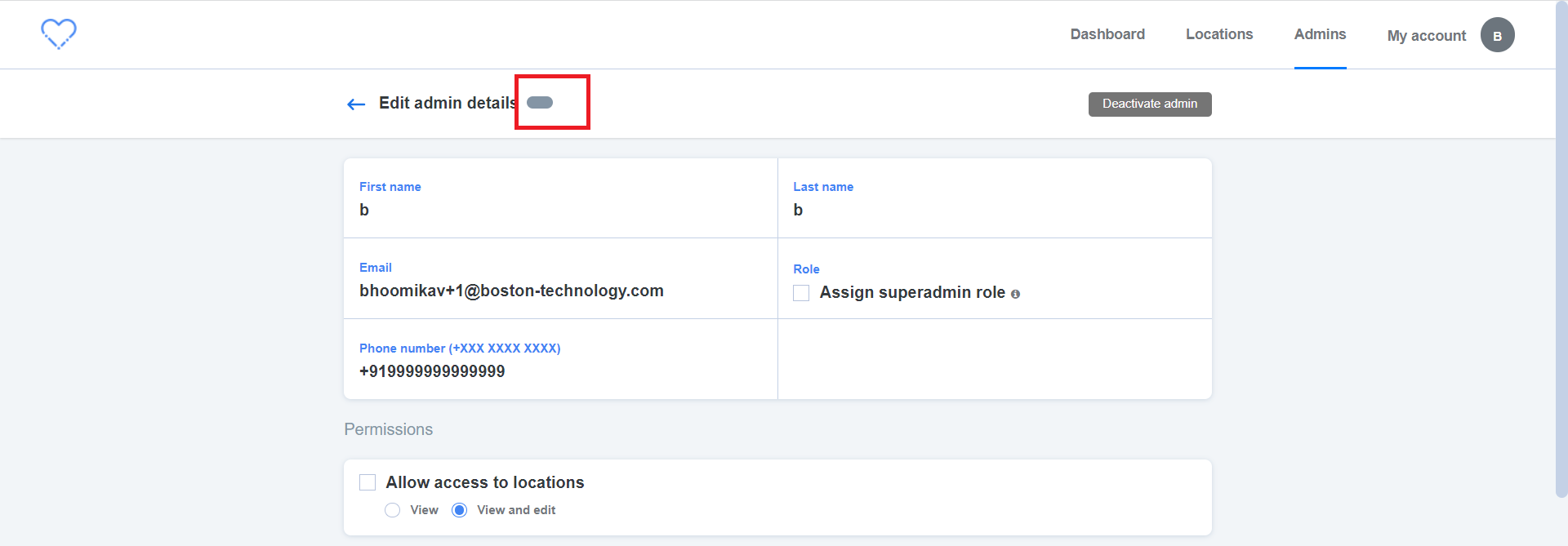Click the Deactivate admin button
The height and width of the screenshot is (546, 1568).
tap(1150, 104)
